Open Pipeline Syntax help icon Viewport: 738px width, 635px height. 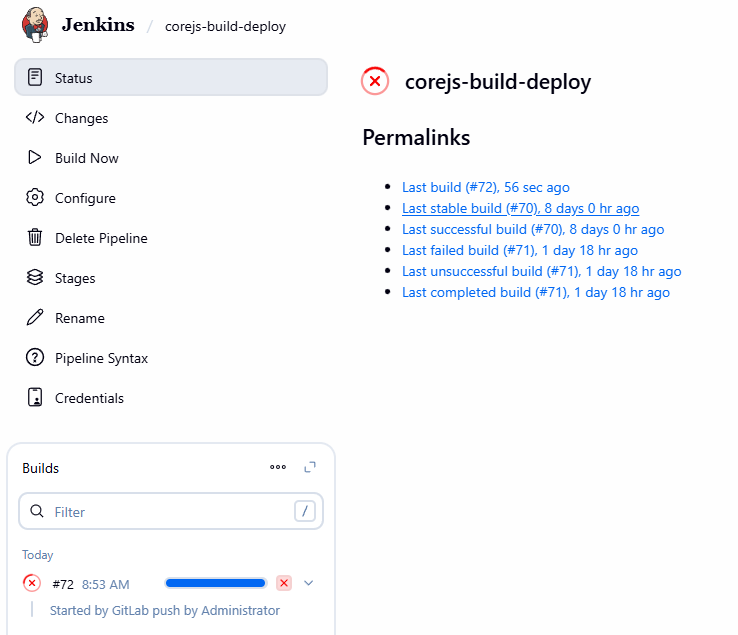pos(35,358)
